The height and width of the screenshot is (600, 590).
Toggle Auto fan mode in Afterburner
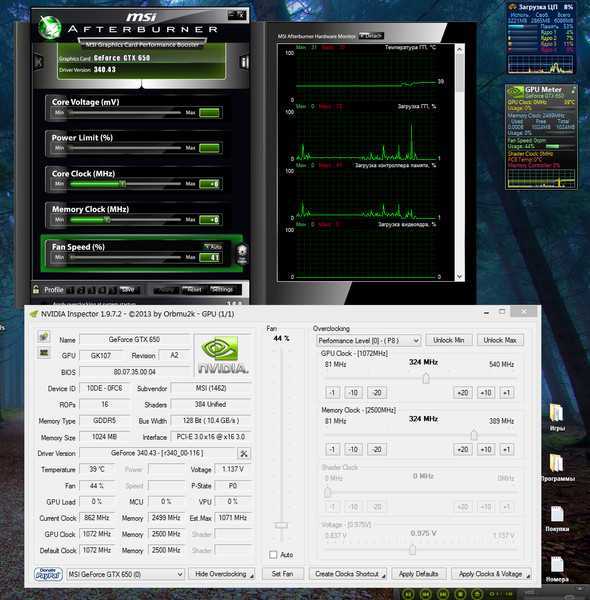pos(213,247)
